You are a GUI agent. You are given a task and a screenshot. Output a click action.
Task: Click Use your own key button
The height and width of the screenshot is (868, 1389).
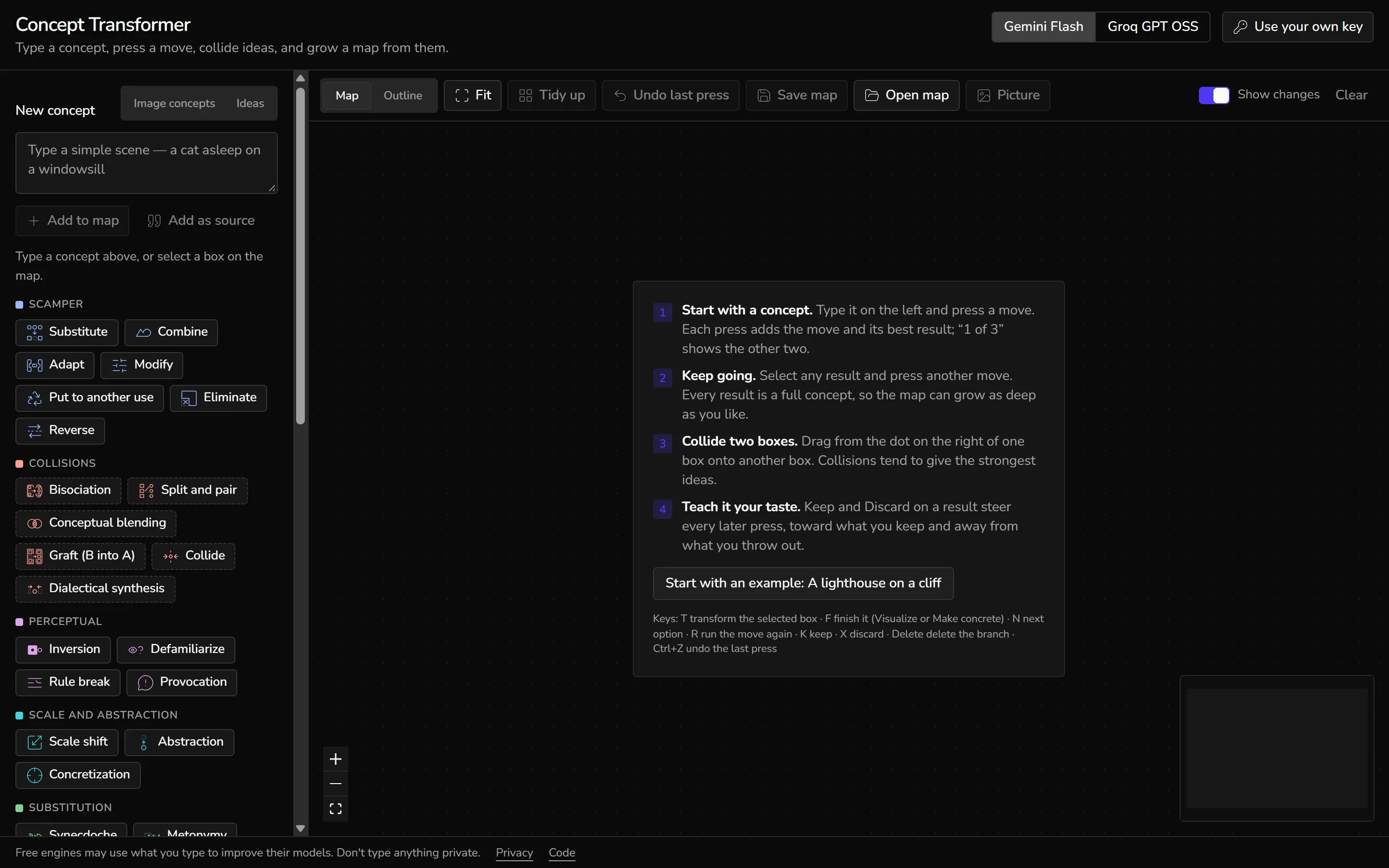[x=1297, y=27]
